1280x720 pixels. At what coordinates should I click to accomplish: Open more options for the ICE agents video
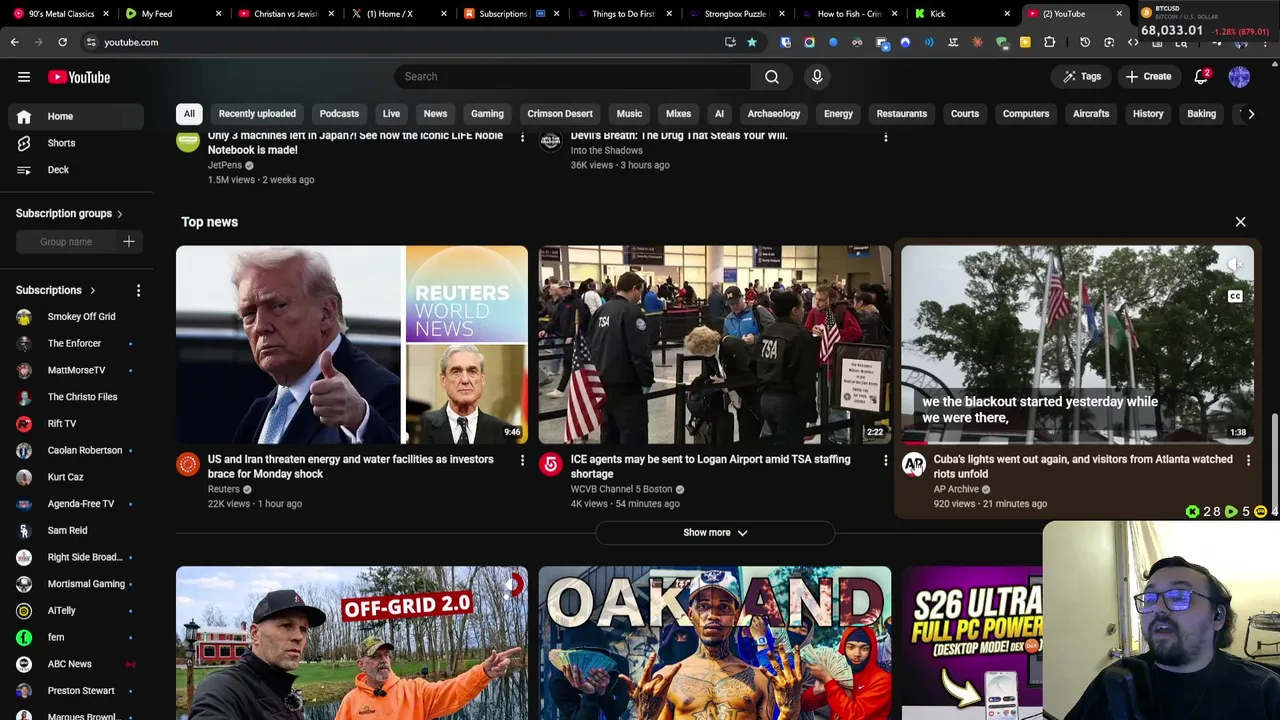tap(885, 460)
